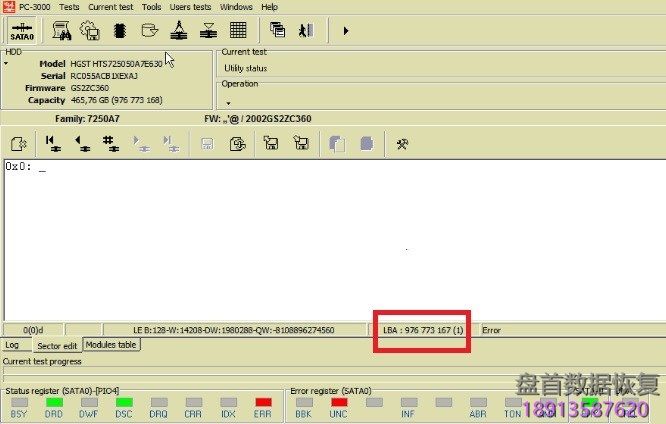Open the Current test menu

click(x=110, y=7)
